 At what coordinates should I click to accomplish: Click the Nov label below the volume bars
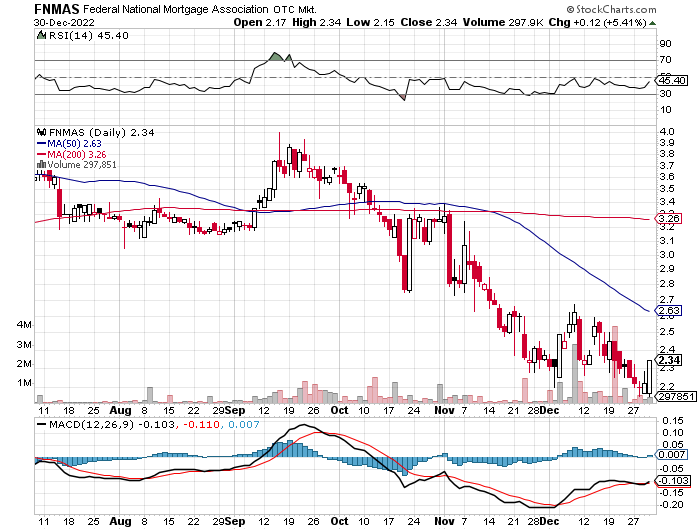pyautogui.click(x=444, y=410)
